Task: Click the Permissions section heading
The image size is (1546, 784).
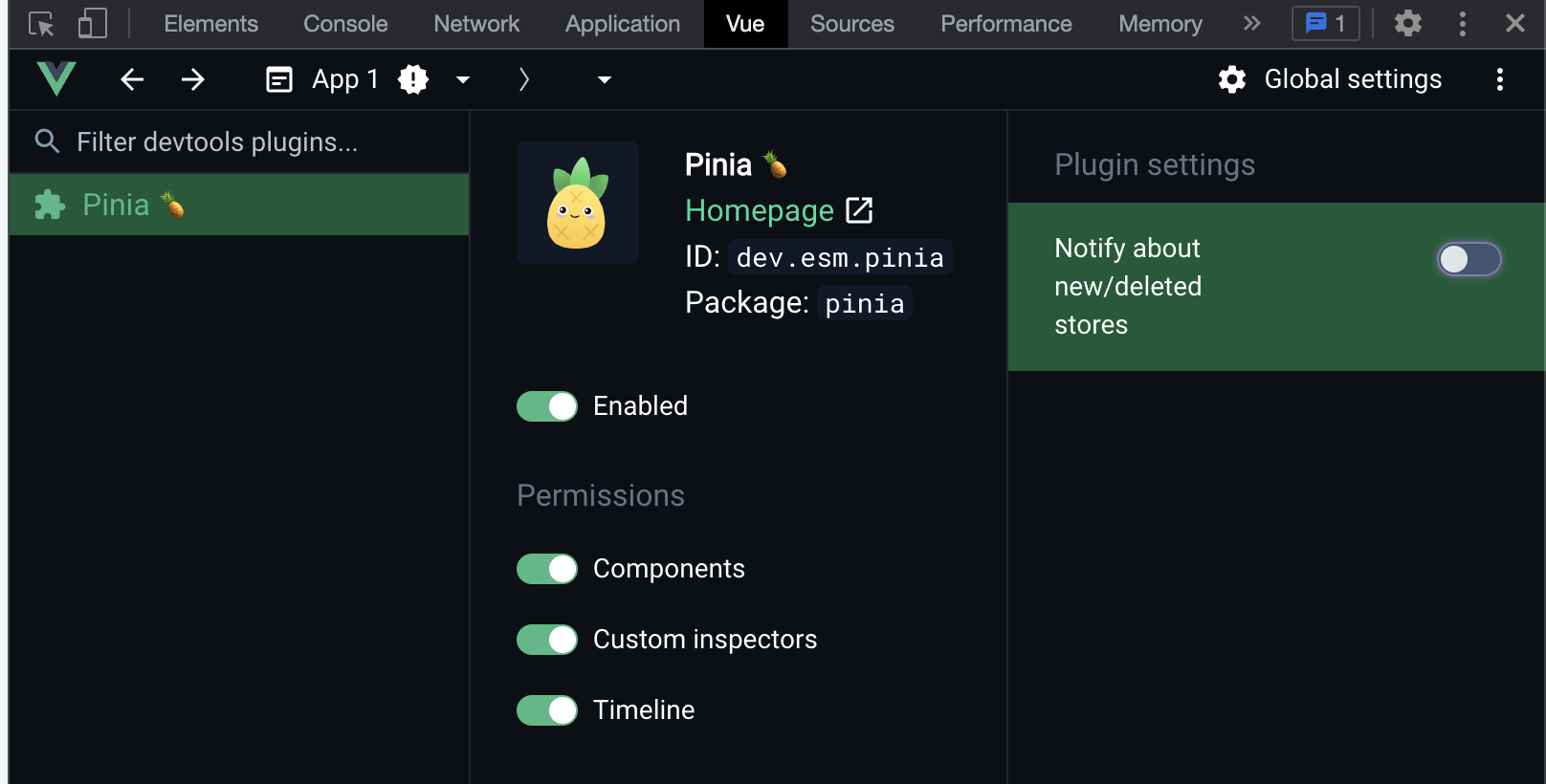Action: pos(601,495)
